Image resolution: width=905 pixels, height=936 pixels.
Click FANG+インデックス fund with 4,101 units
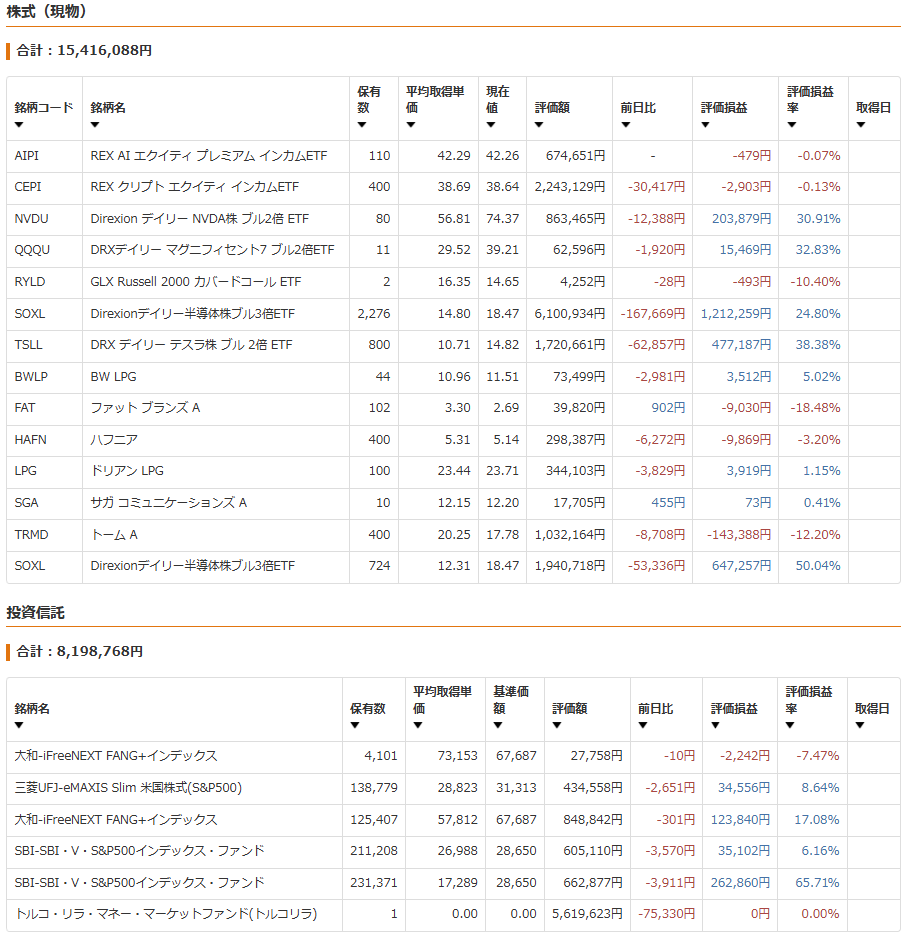115,756
